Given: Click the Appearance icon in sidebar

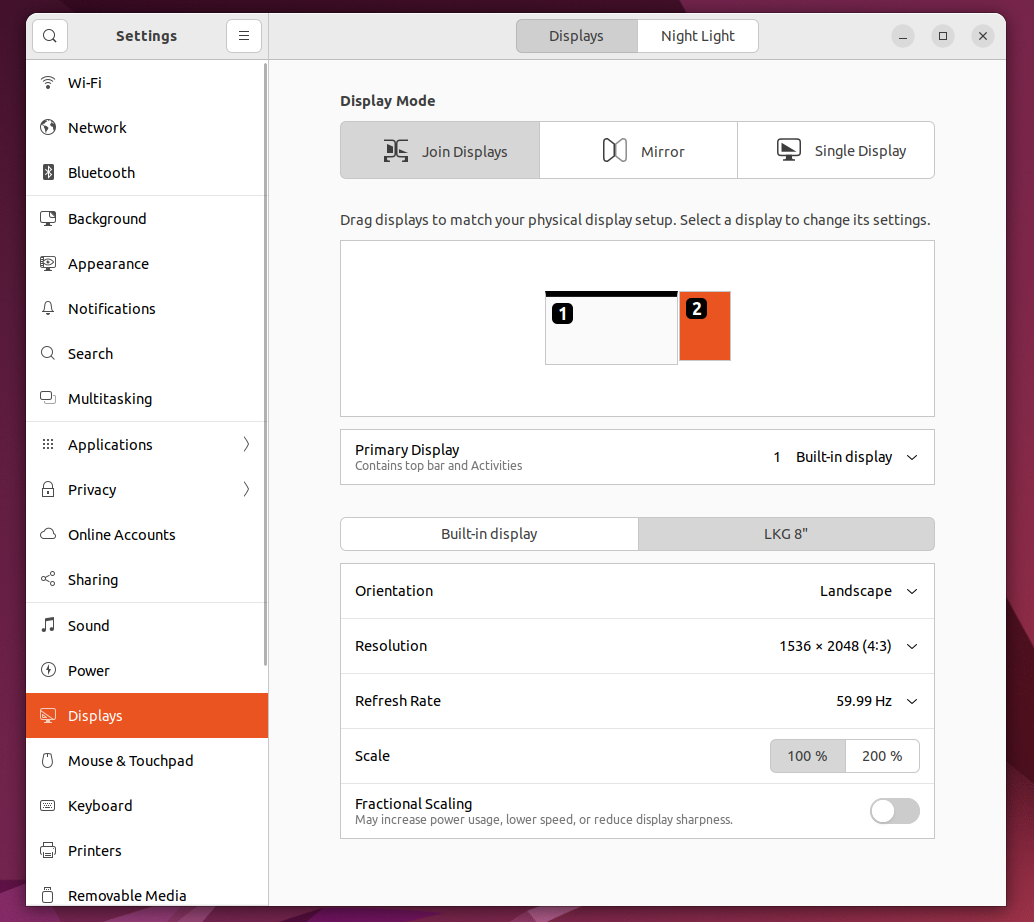Looking at the screenshot, I should click(x=47, y=263).
